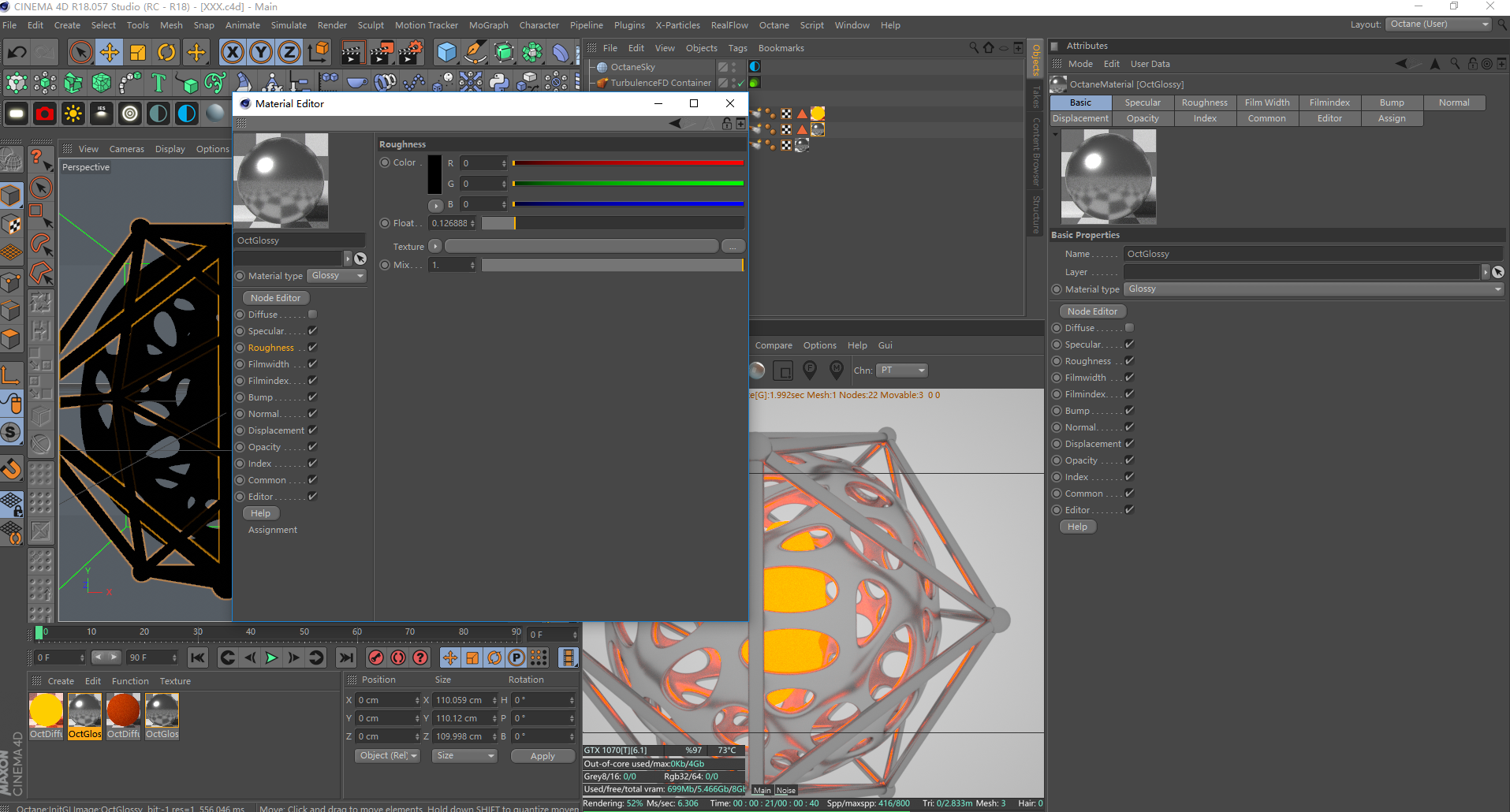Open the Chn PT channel dropdown
The height and width of the screenshot is (812, 1510).
[903, 371]
